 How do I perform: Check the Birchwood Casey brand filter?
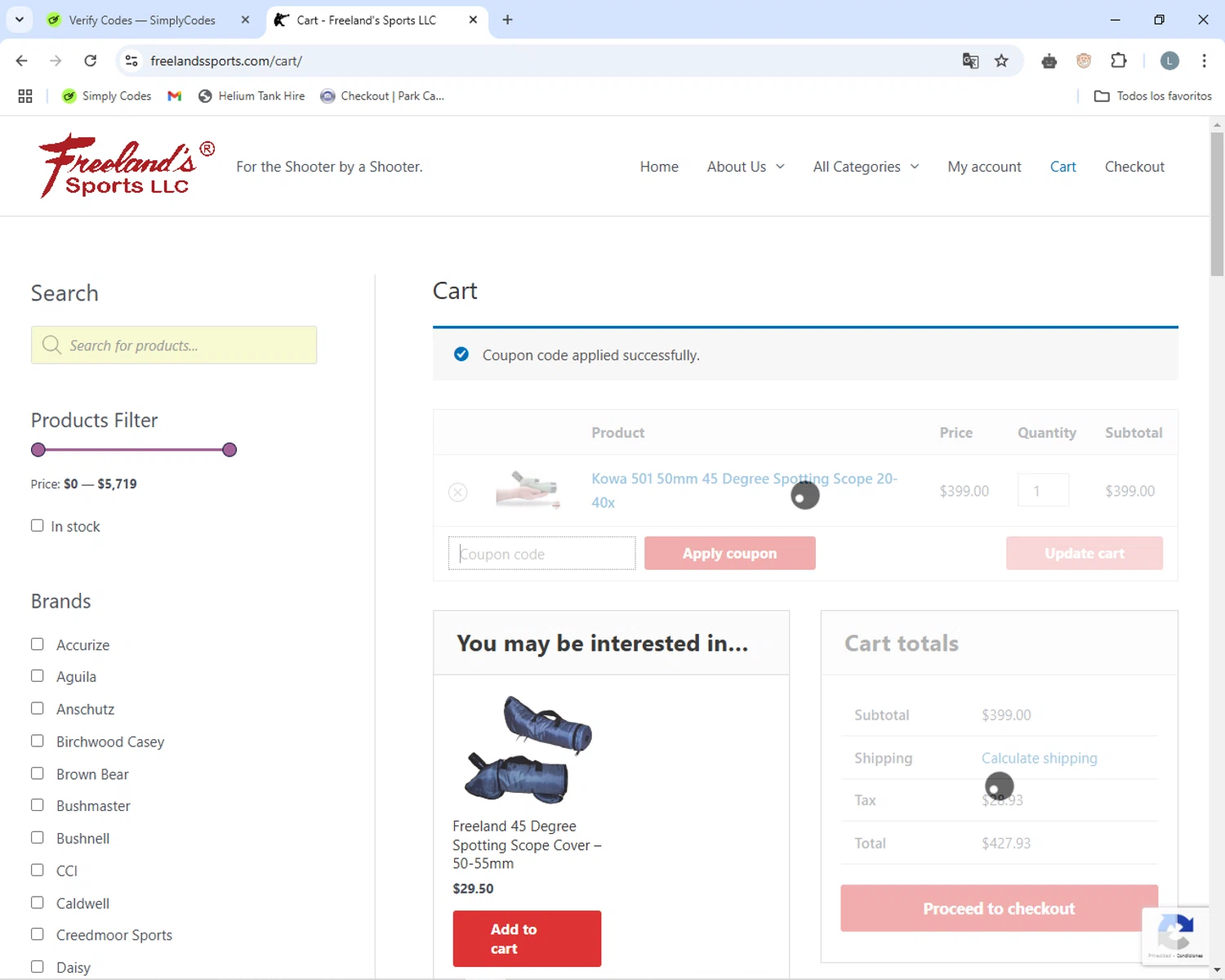coord(38,741)
